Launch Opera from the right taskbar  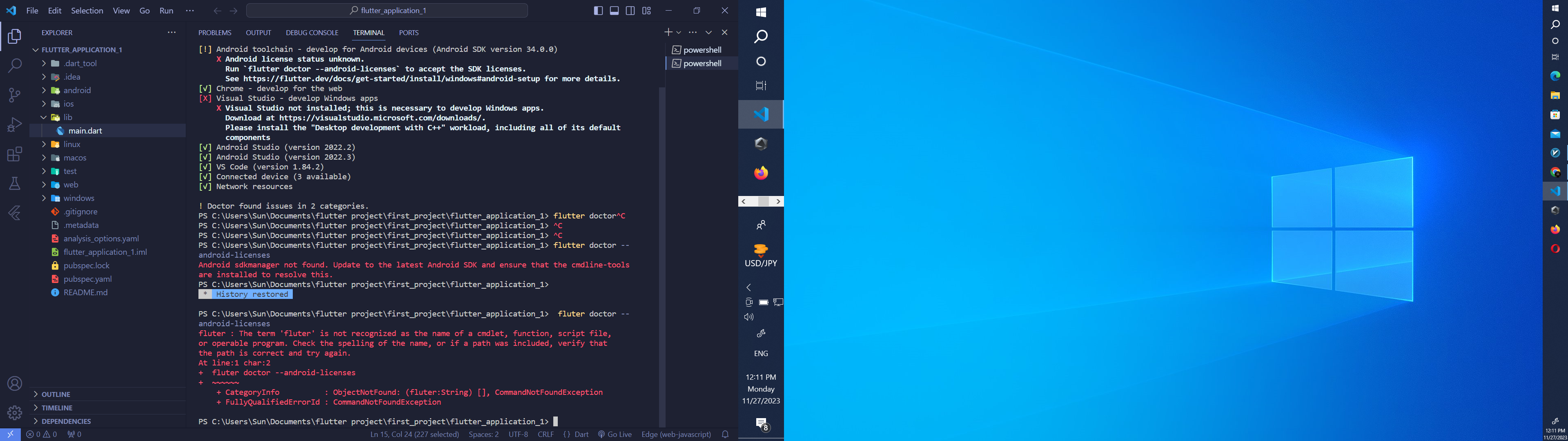1555,249
